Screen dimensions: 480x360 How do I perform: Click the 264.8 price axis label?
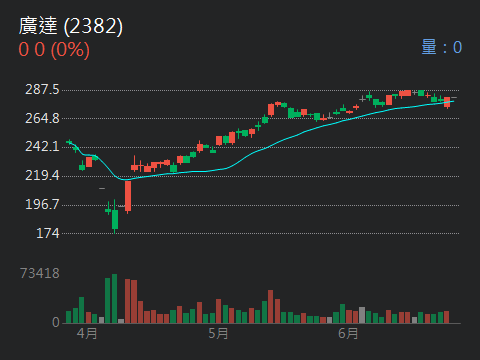coord(42,118)
